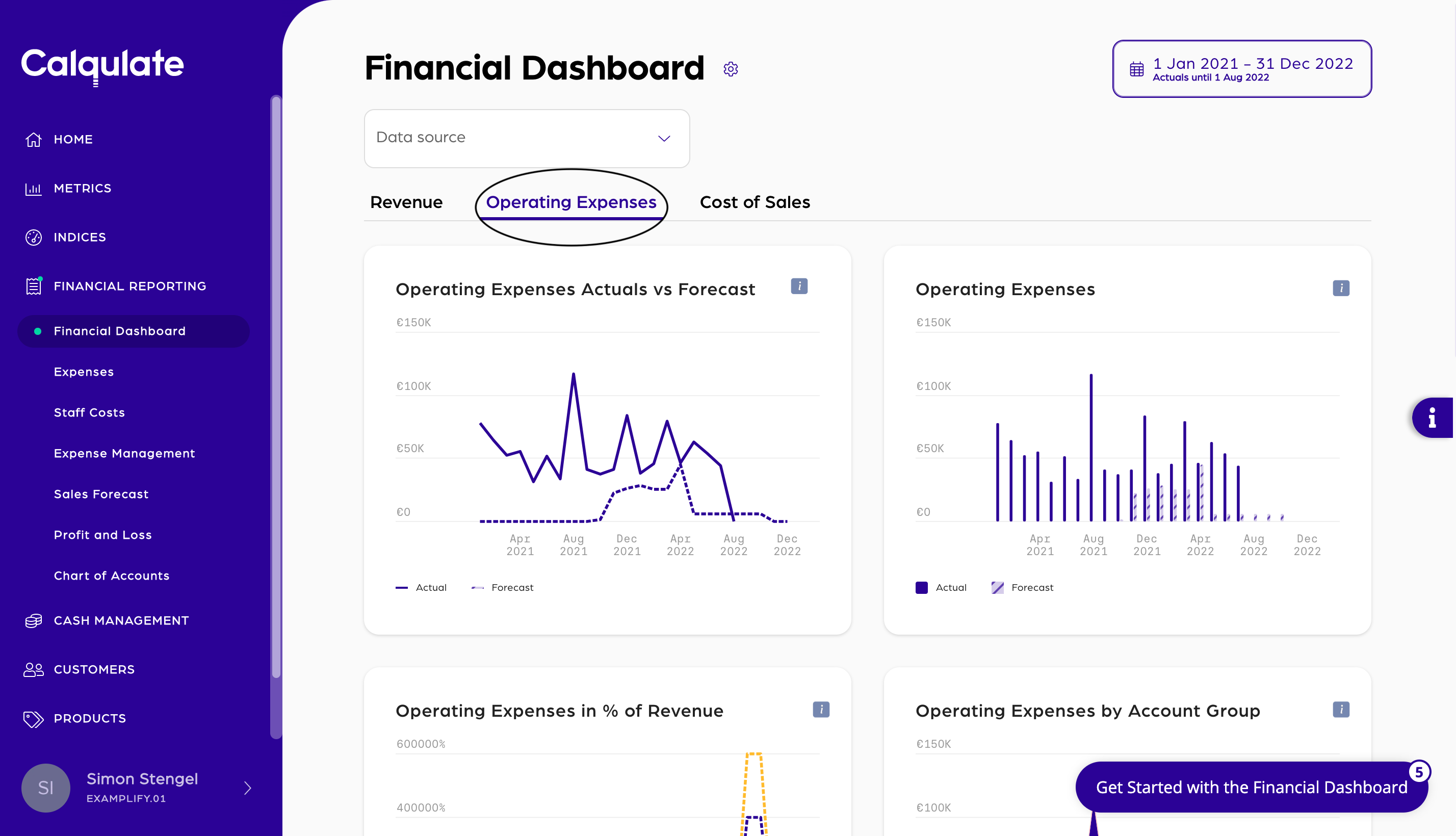Switch to the Cost of Sales tab

pyautogui.click(x=755, y=202)
